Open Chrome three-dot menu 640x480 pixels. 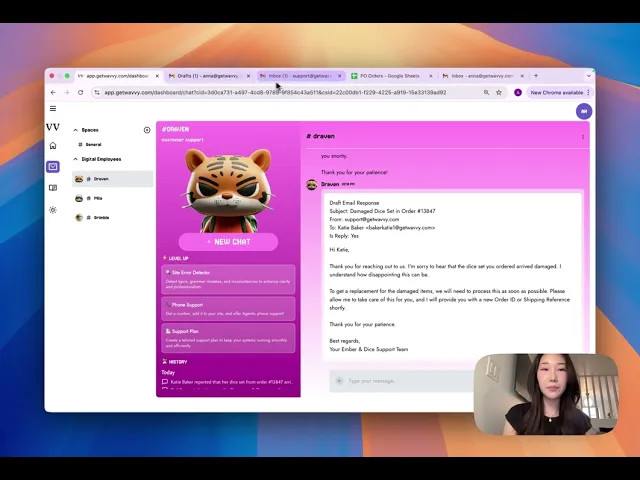(x=589, y=93)
